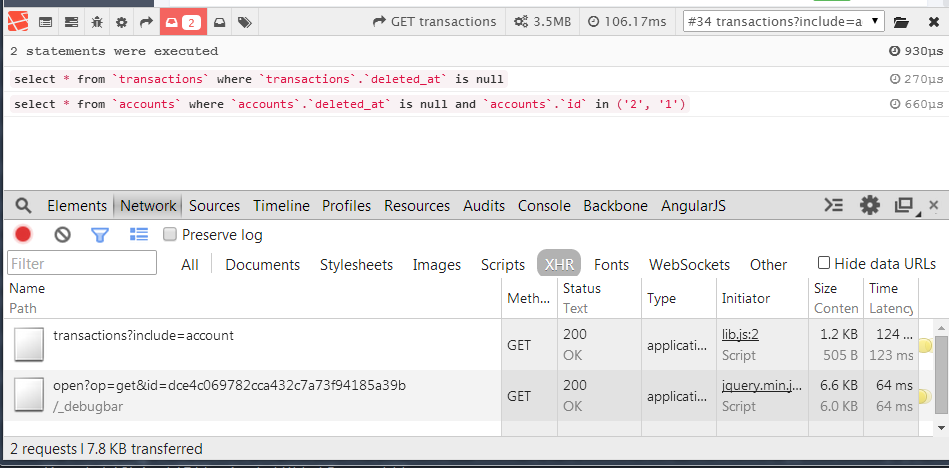Open the debugbar folder icon
Viewport: 949px width, 468px height.
pos(901,21)
